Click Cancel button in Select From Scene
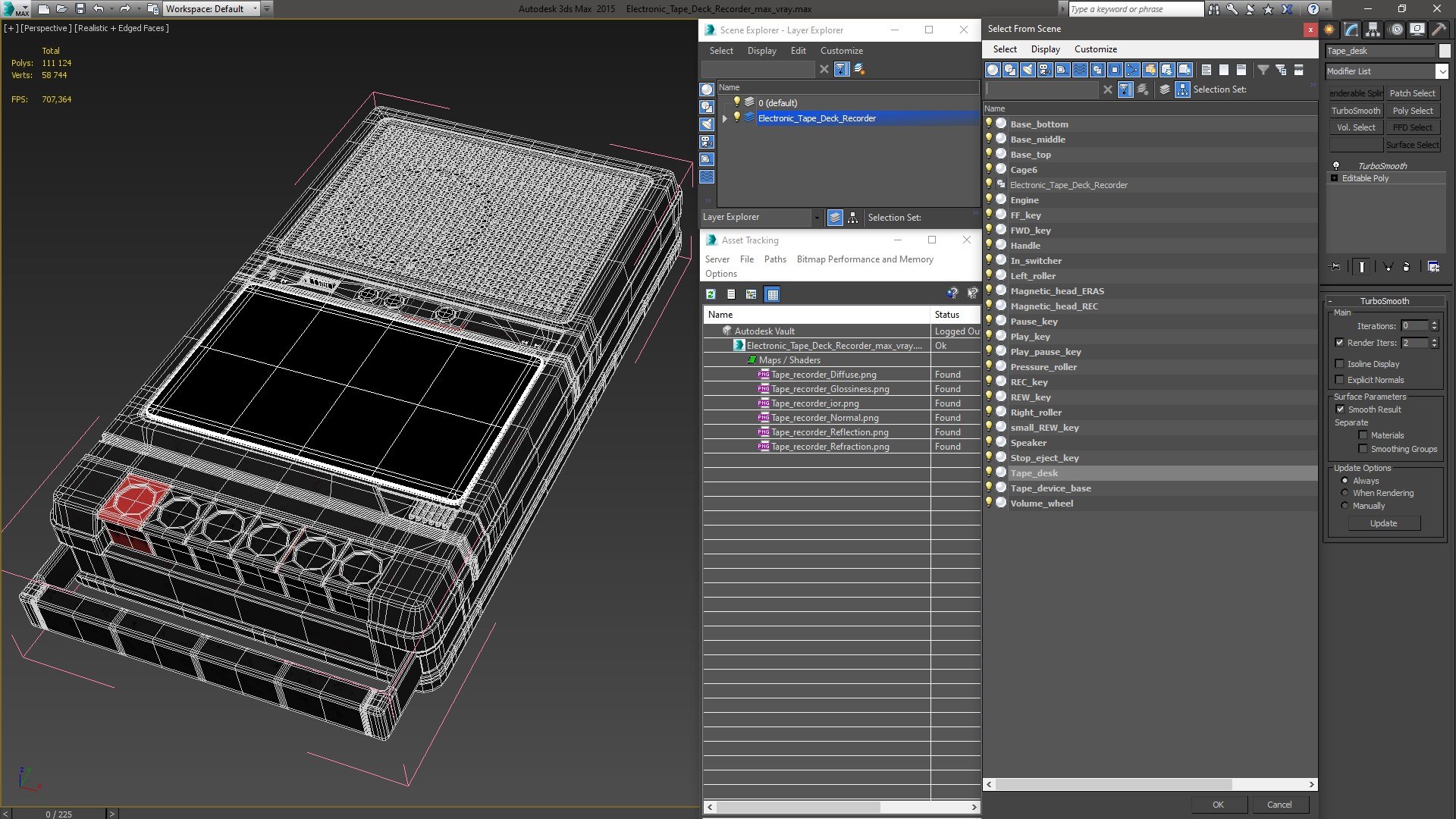The height and width of the screenshot is (819, 1456). pos(1279,805)
